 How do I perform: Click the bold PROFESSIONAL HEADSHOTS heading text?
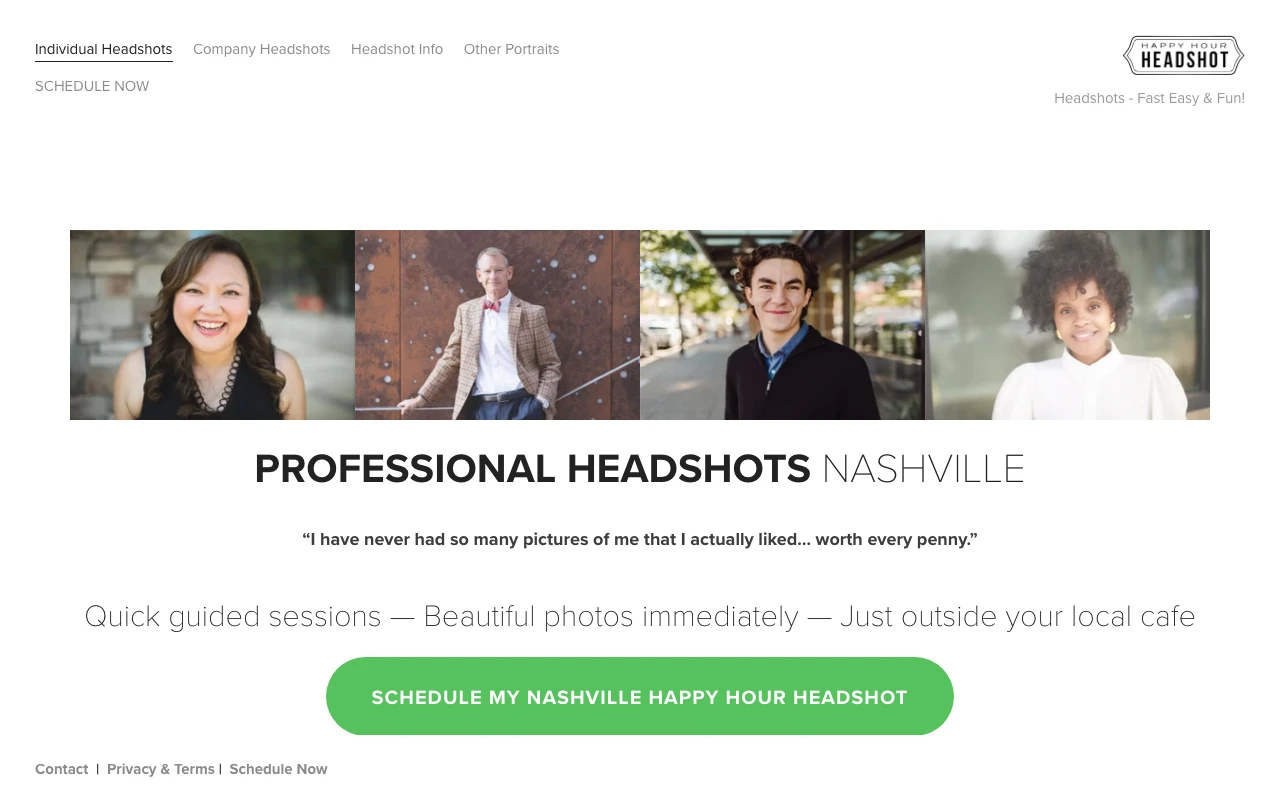(x=532, y=469)
